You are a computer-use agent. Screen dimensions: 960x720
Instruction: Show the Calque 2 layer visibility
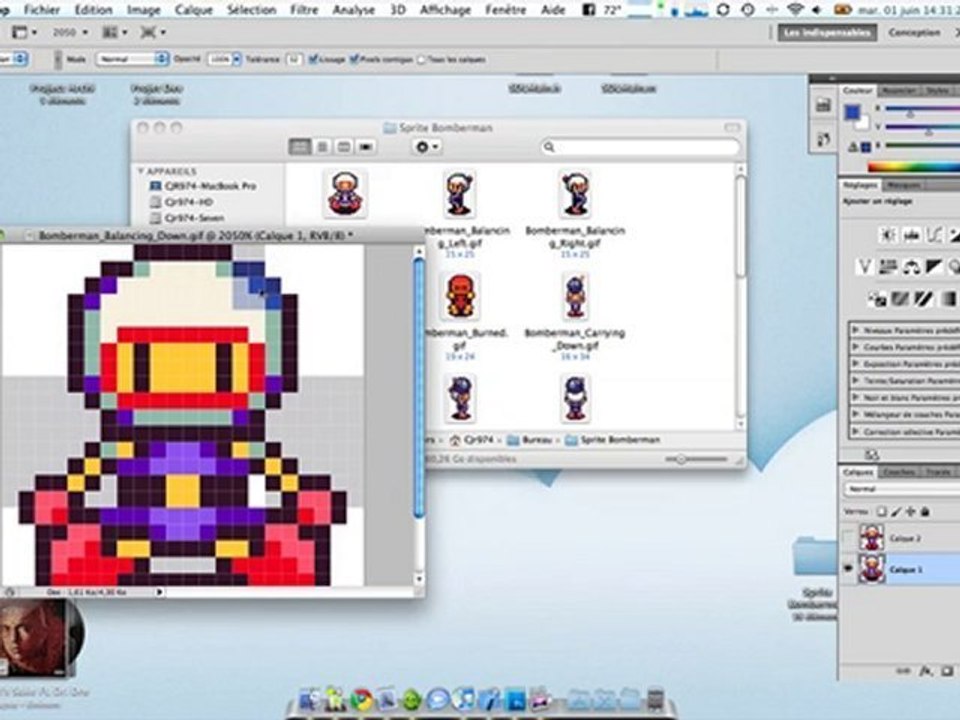click(848, 538)
